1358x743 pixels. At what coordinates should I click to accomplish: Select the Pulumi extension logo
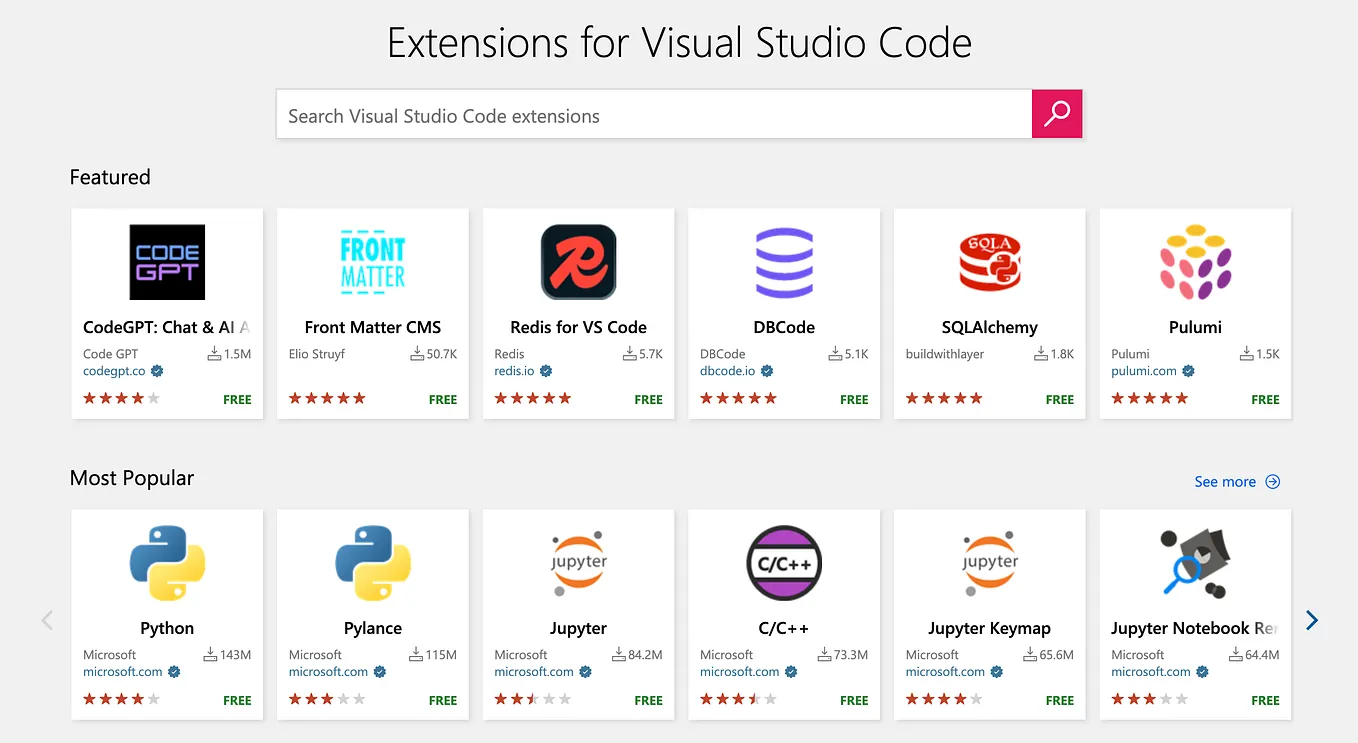[1195, 262]
